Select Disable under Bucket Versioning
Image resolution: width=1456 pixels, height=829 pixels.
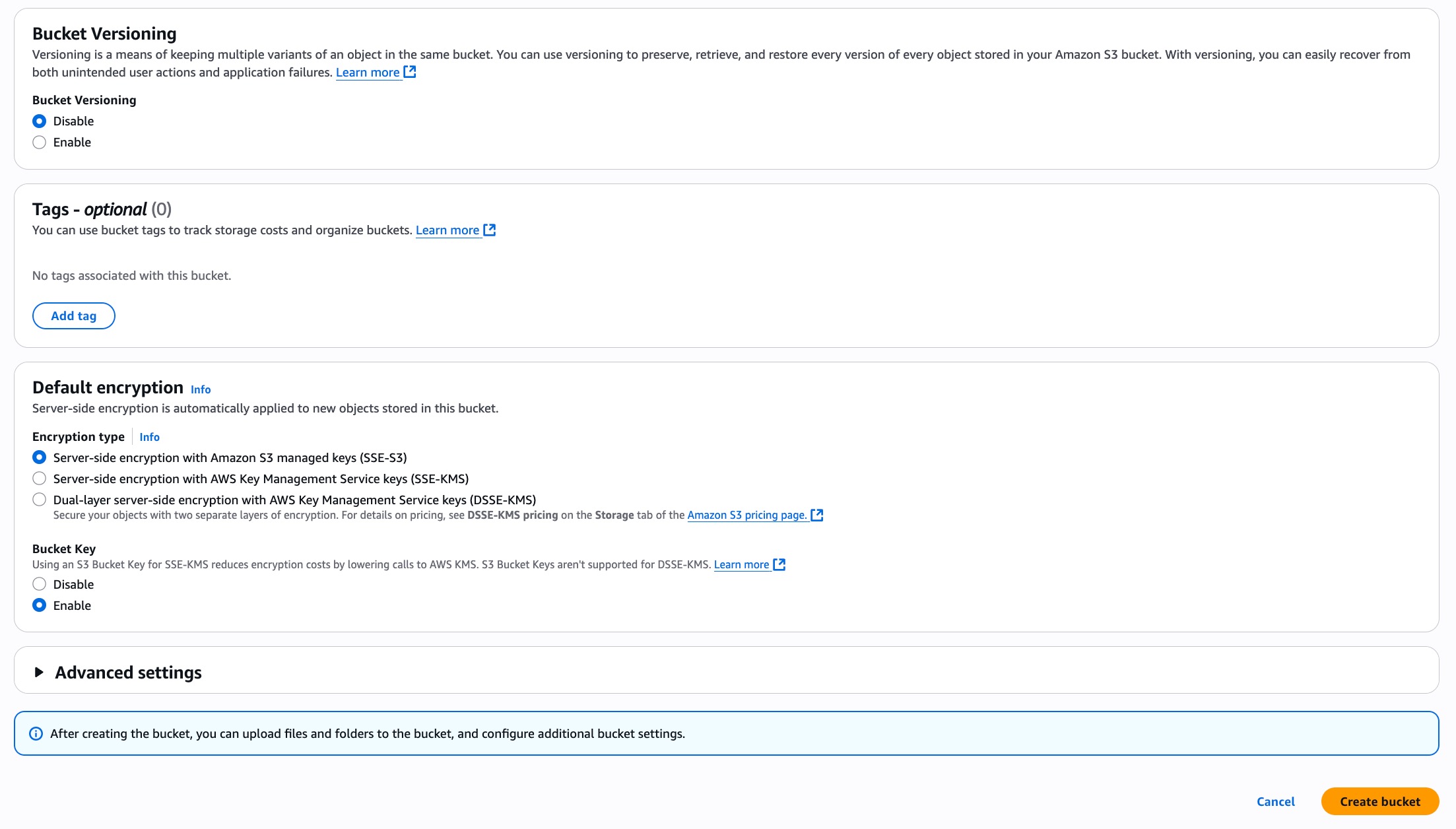tap(39, 121)
